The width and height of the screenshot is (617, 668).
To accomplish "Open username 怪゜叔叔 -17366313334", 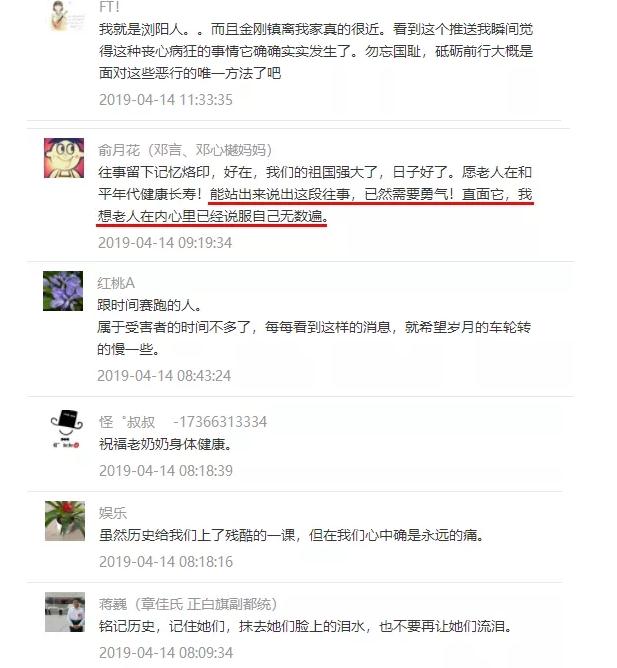I will pyautogui.click(x=183, y=422).
